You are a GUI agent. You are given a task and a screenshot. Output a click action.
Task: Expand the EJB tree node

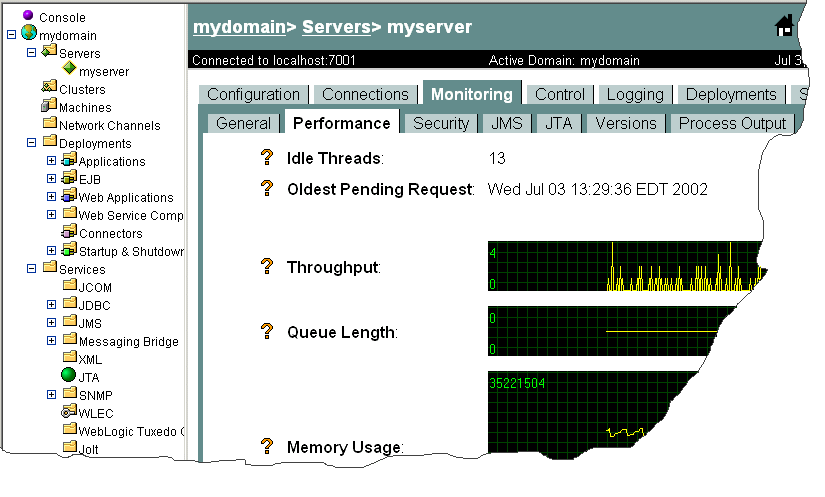(x=51, y=178)
